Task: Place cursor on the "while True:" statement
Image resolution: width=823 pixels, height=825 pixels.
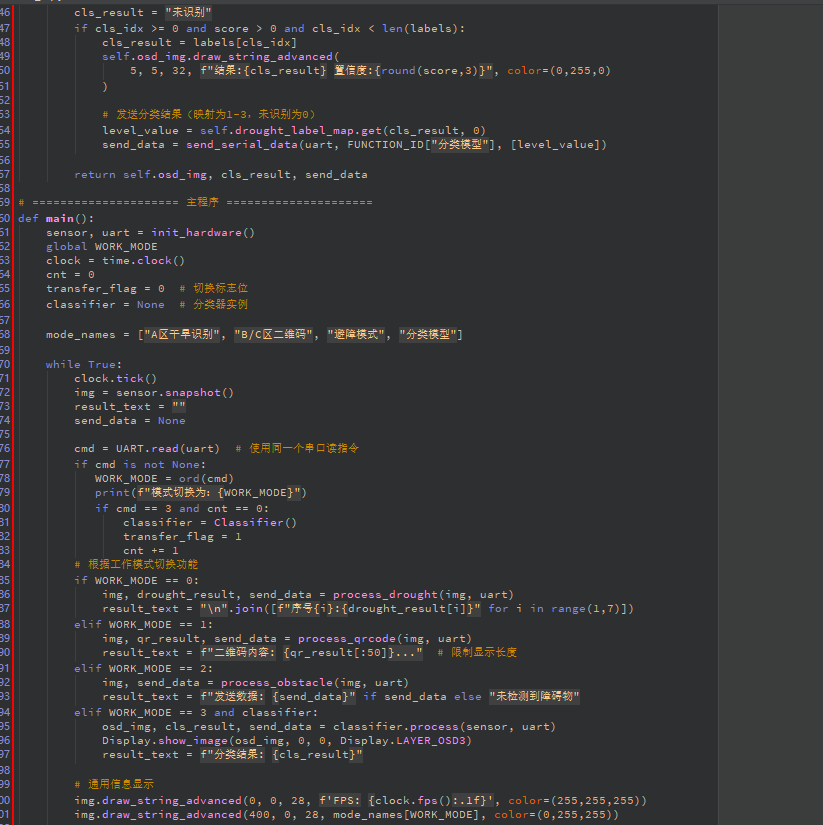Action: (83, 364)
